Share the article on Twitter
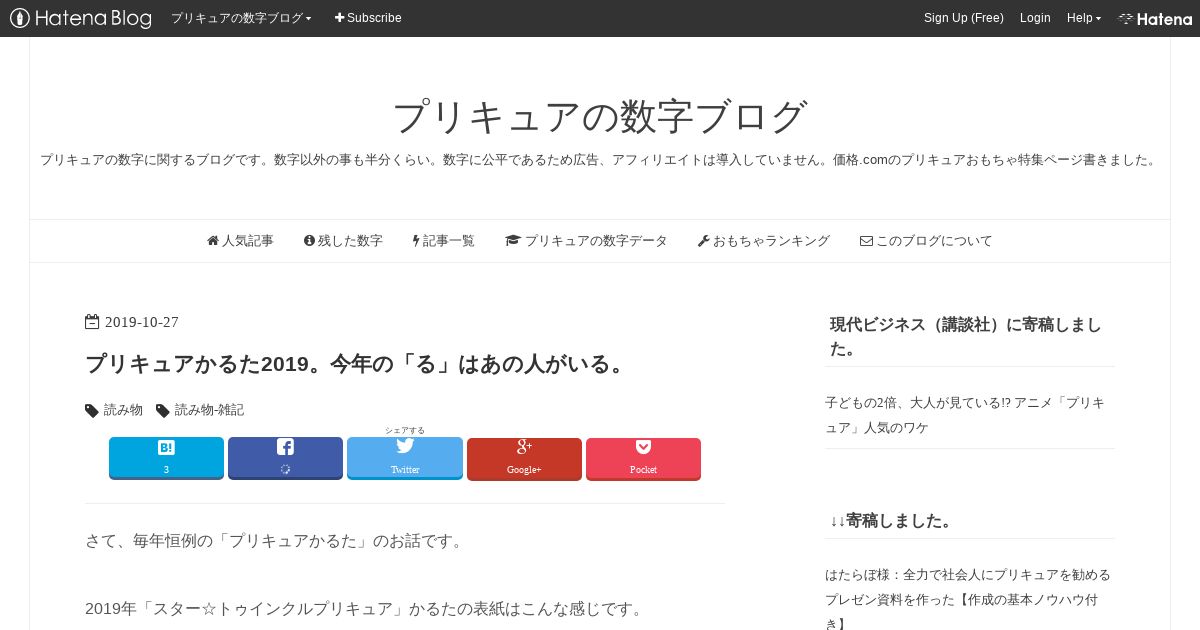 (405, 458)
